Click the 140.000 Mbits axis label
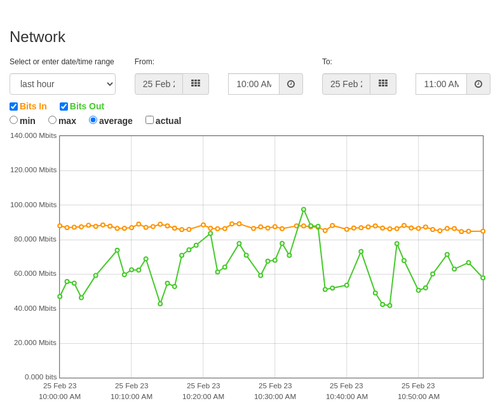 pyautogui.click(x=33, y=136)
